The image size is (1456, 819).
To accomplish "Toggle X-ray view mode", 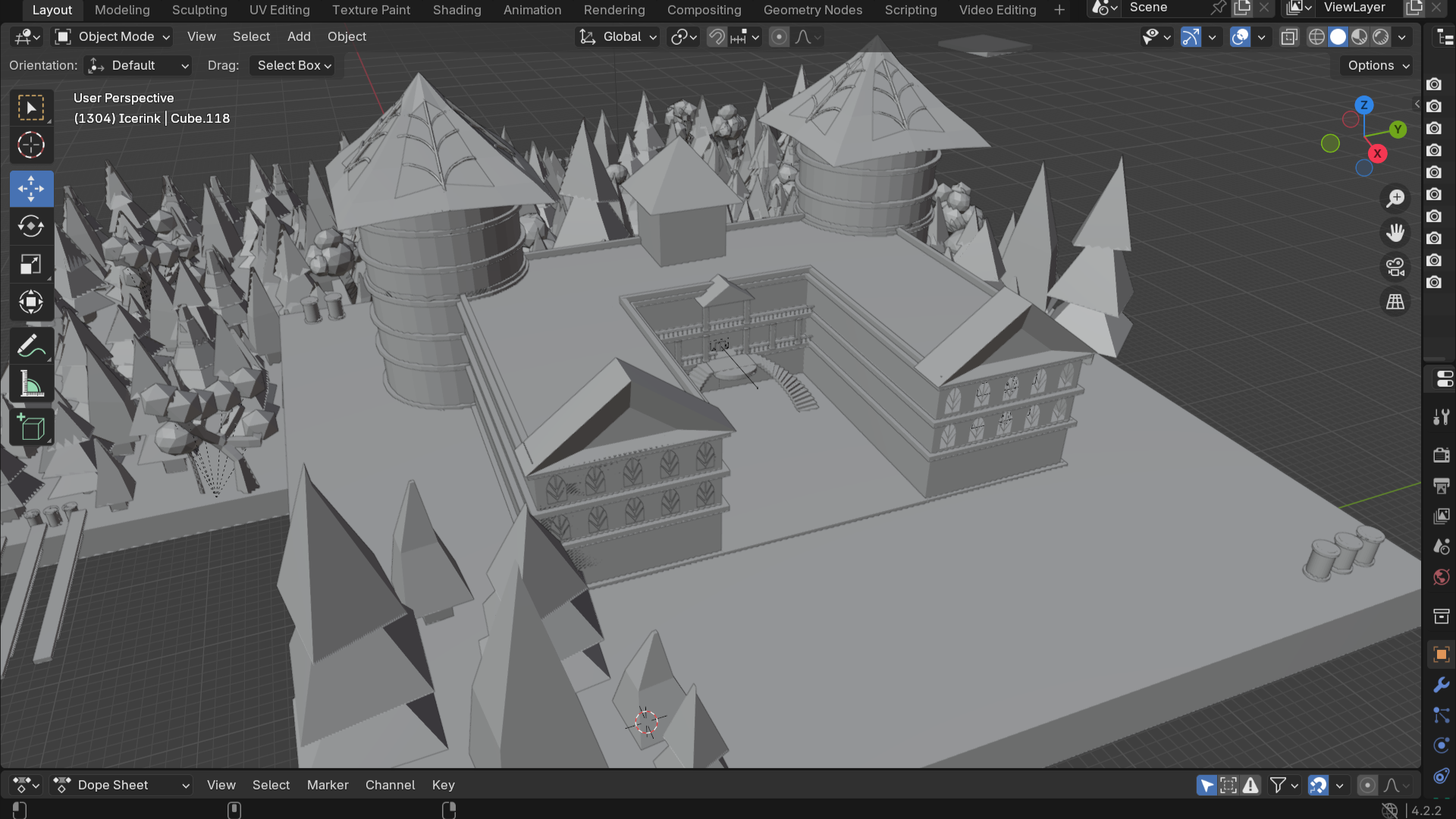I will point(1289,36).
